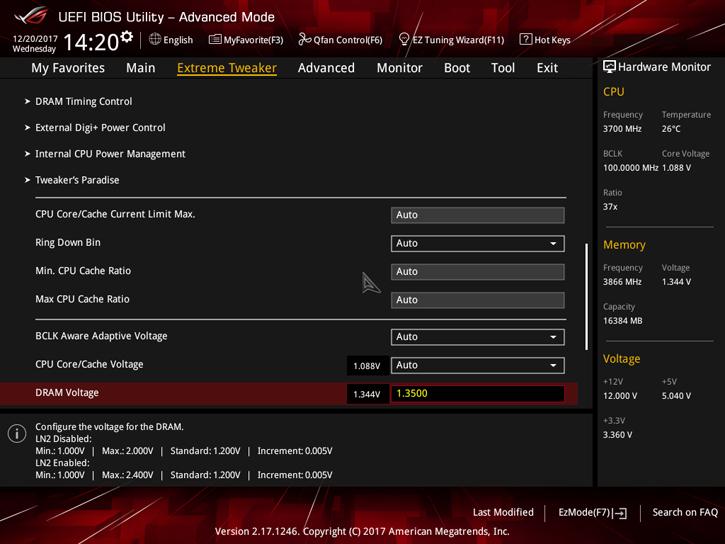This screenshot has height=544, width=725.
Task: Click the EZ Tuning Wizard bulb icon
Action: pyautogui.click(x=404, y=39)
